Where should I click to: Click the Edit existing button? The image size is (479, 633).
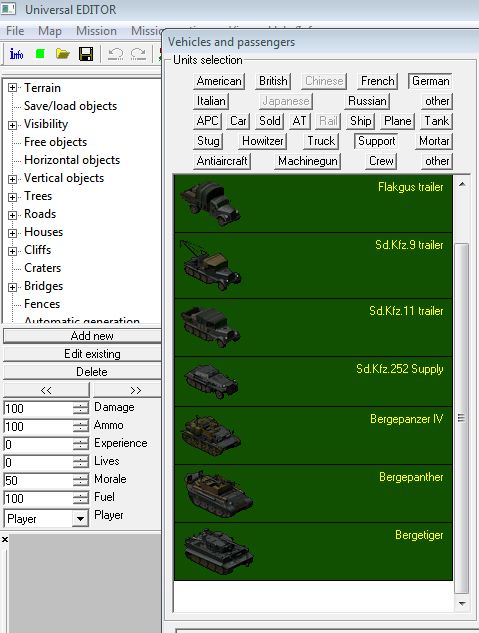(82, 354)
